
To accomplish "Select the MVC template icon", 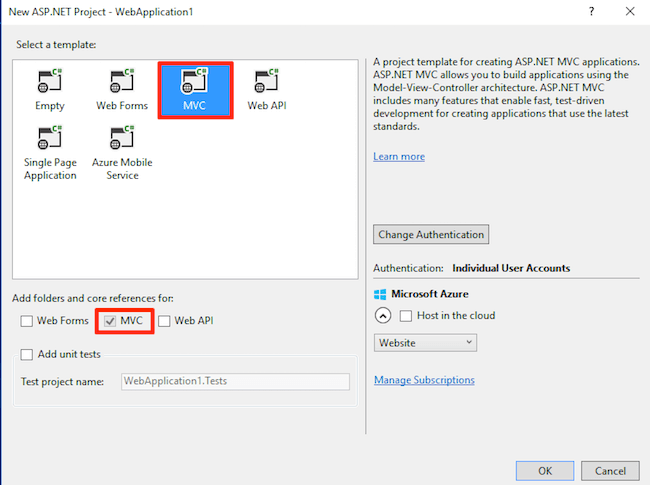I will coord(194,81).
